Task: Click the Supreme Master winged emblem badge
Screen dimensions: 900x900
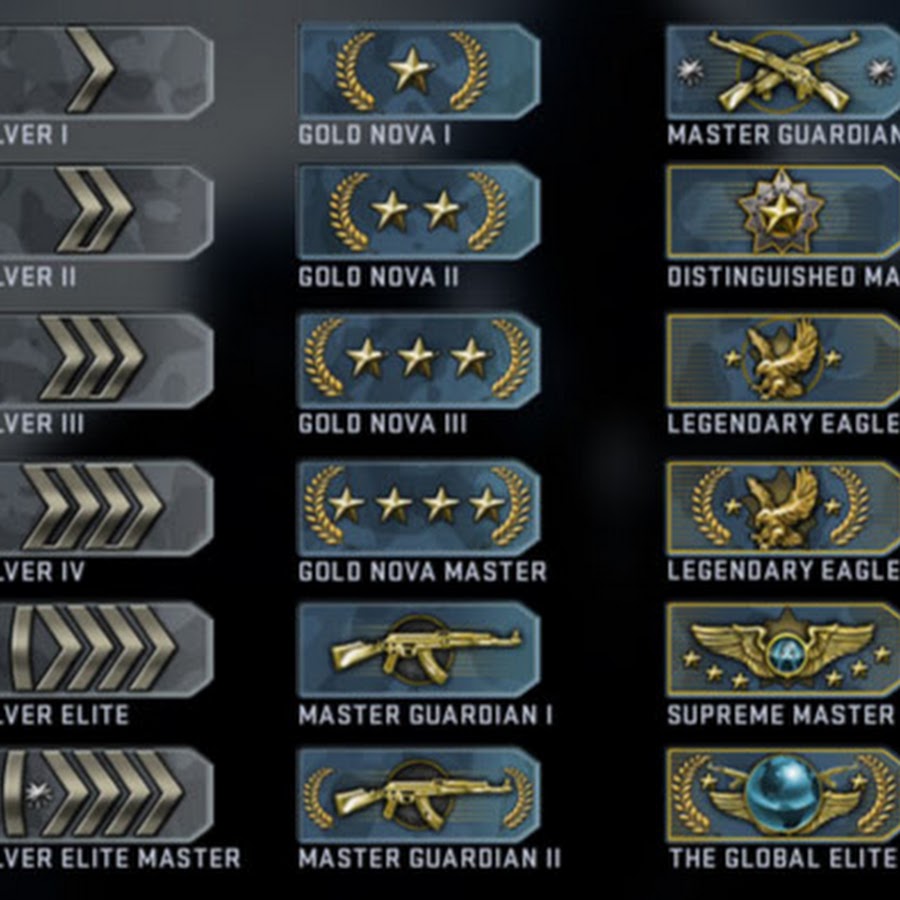Action: [783, 650]
